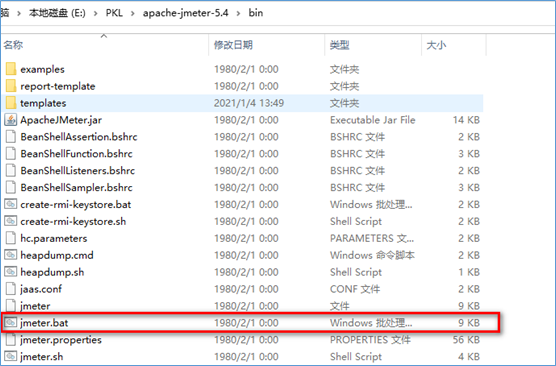Go to apache-jmeter-5.4 in breadcrumb

click(185, 13)
